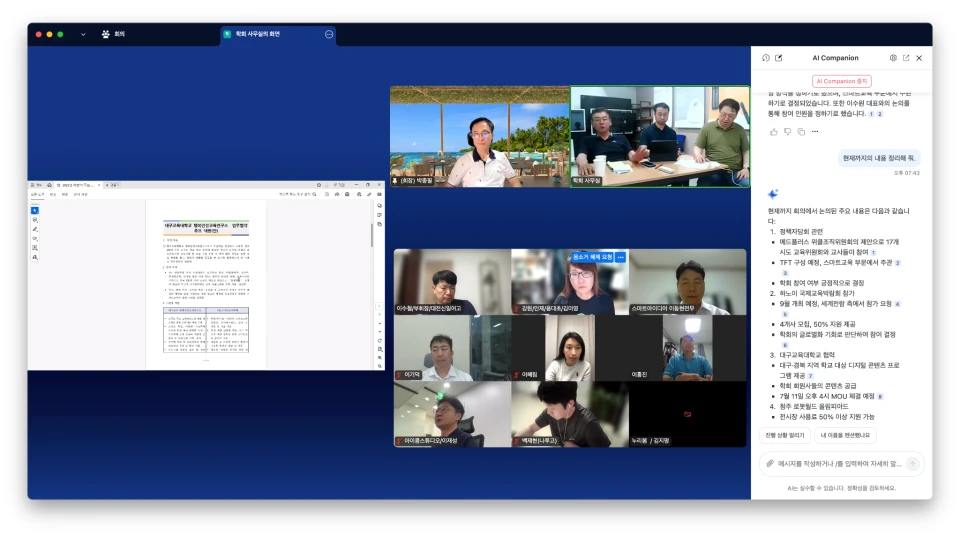Click the print icon in PDF toolbar
Image resolution: width=960 pixels, height=540 pixels.
point(347,194)
